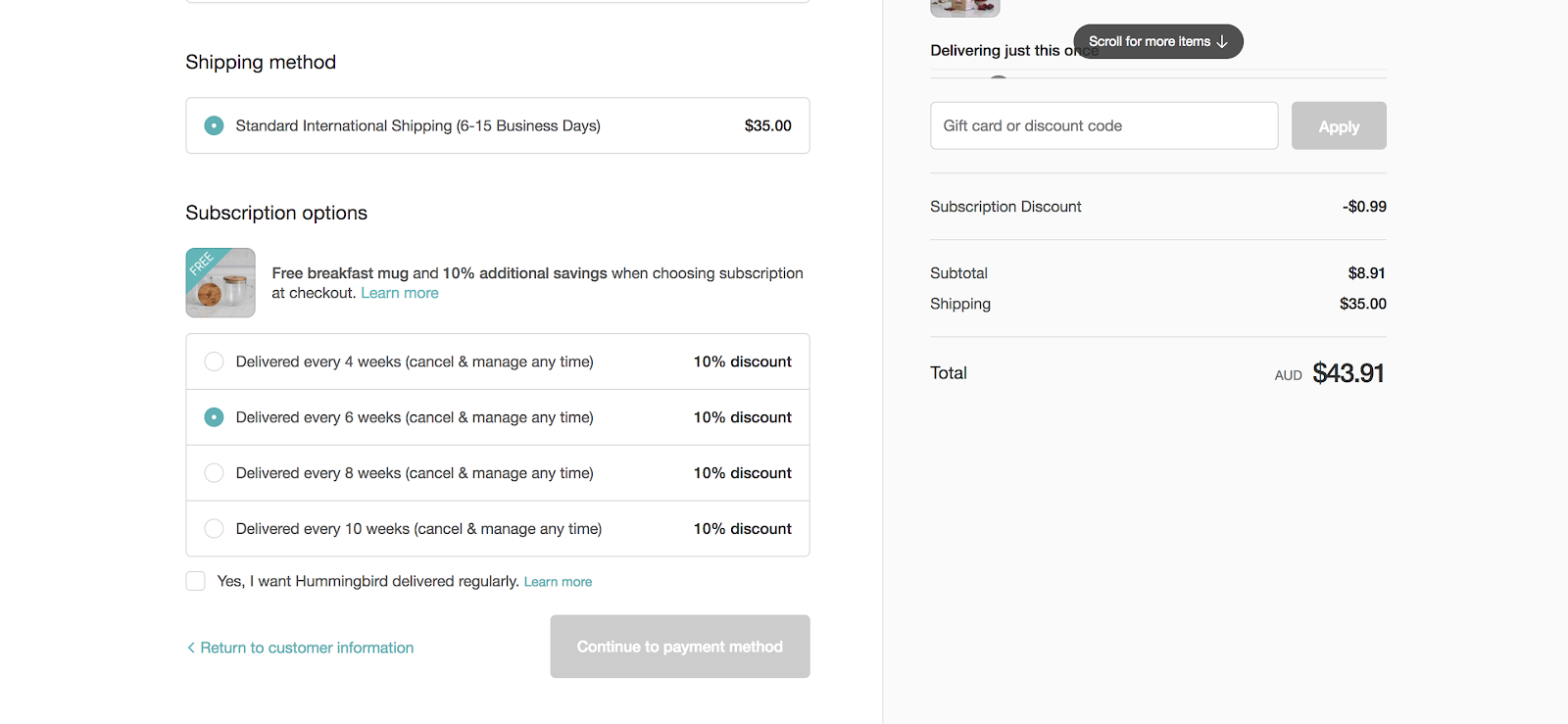Select Delivered every 8 weeks option

214,473
